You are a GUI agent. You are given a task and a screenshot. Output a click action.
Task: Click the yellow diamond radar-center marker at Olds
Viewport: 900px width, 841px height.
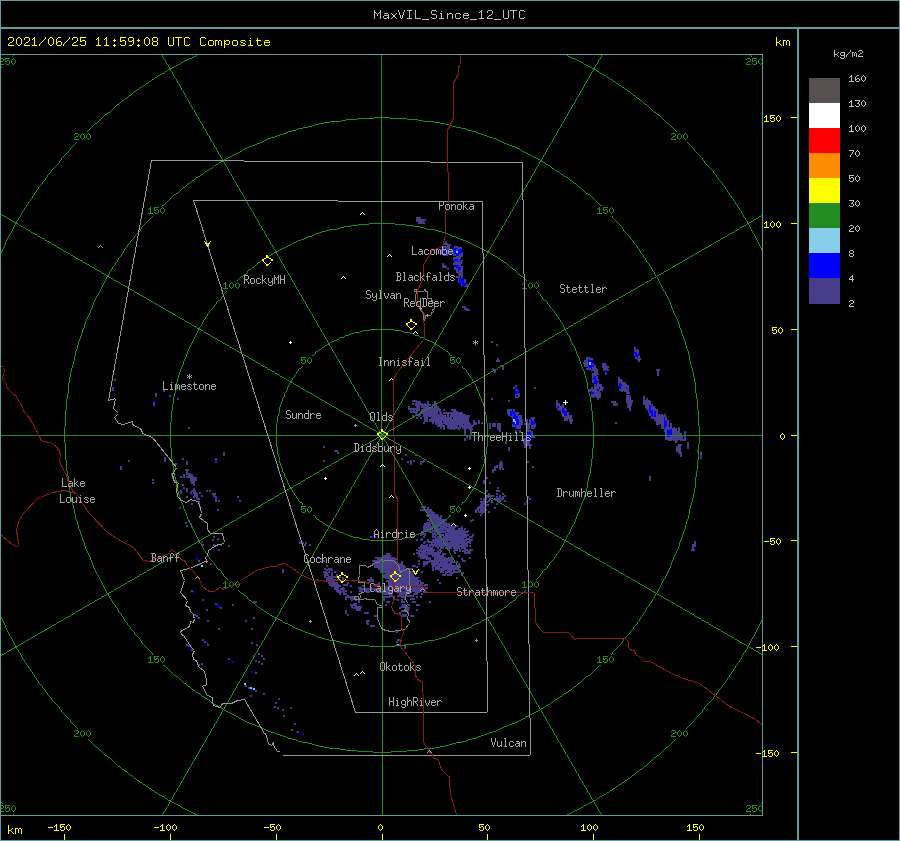(x=382, y=435)
